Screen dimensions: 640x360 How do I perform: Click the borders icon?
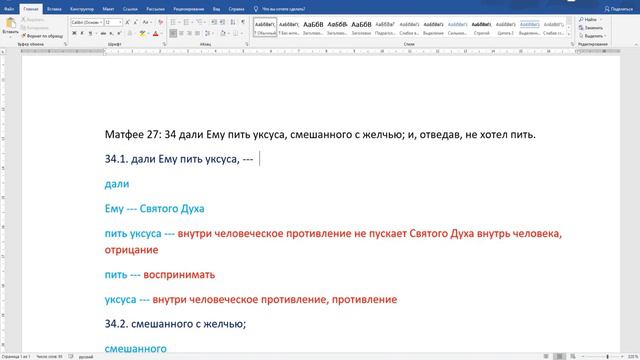tap(236, 33)
